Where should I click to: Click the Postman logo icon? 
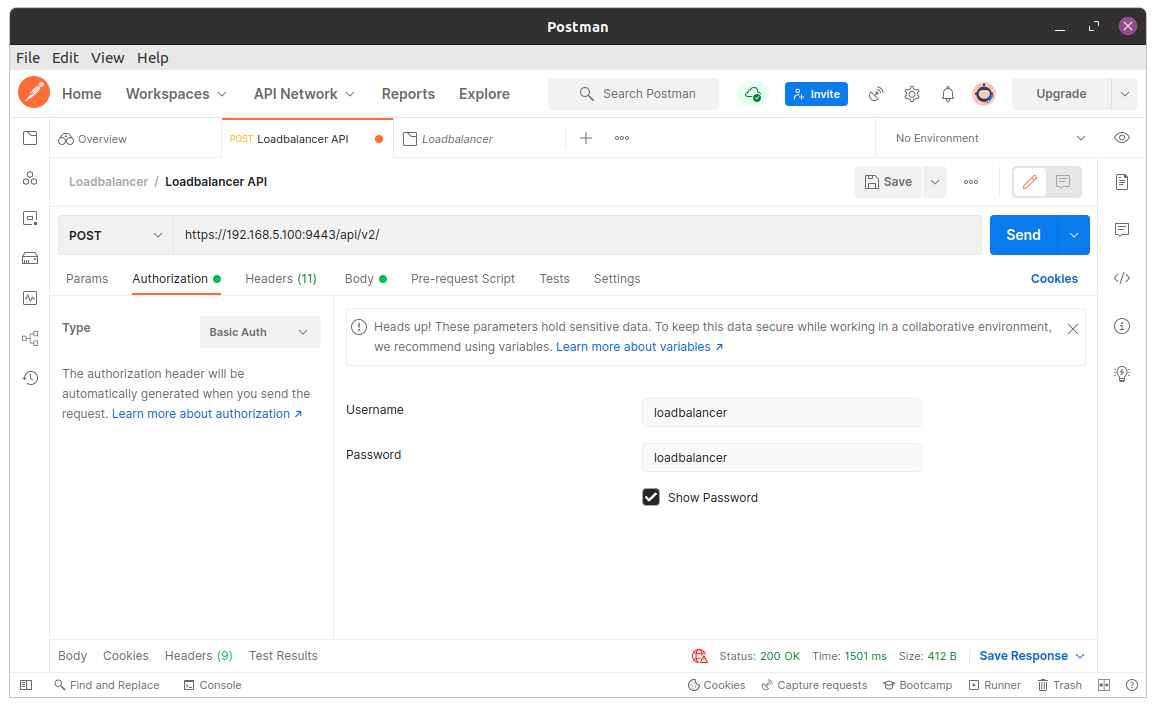point(34,93)
